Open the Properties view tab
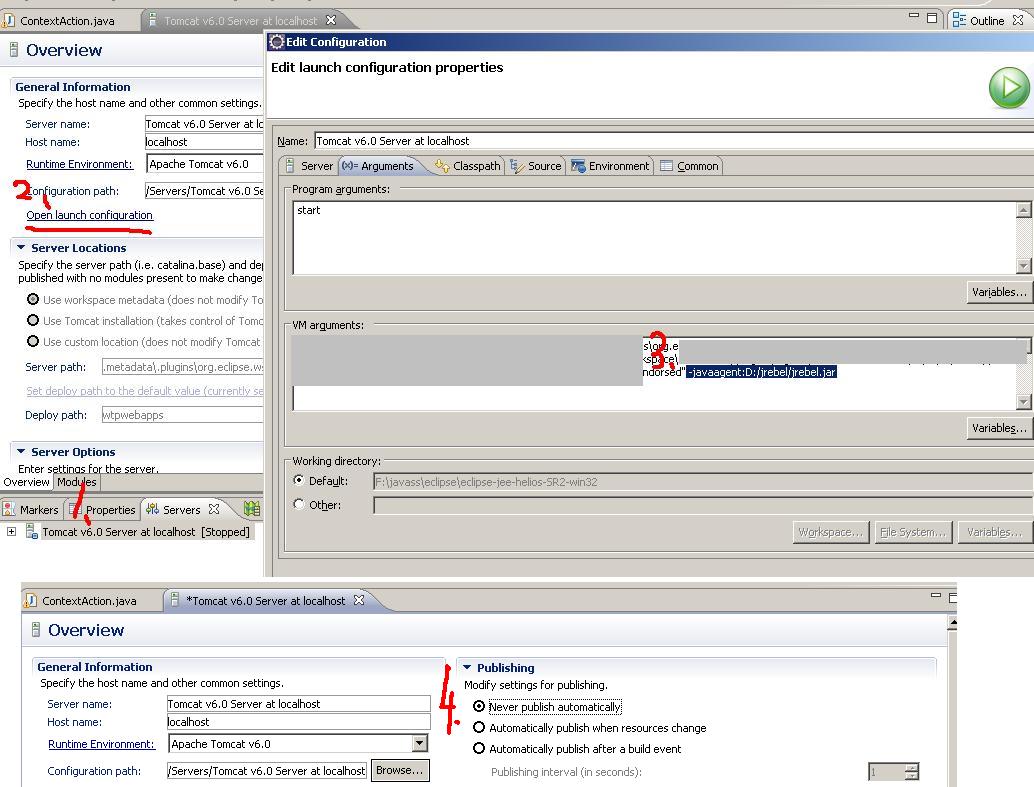This screenshot has height=787, width=1034. [103, 509]
